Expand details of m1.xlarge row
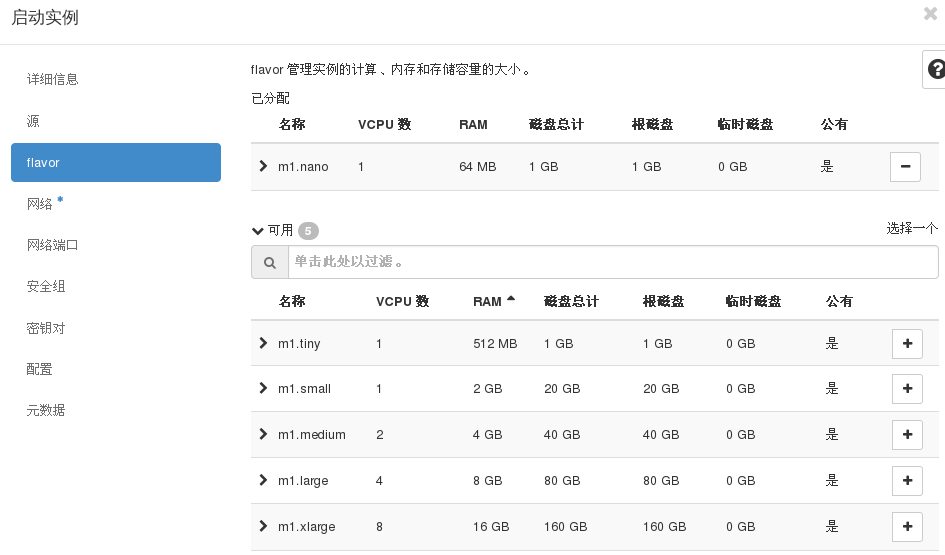Screen dimensions: 945x555 (263, 526)
